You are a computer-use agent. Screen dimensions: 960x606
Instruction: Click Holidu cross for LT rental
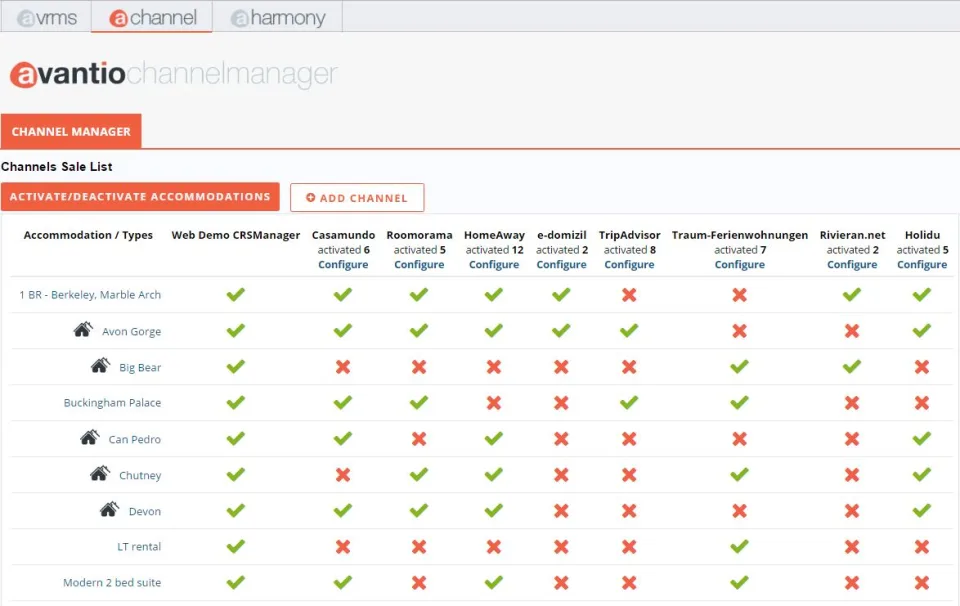pyautogui.click(x=922, y=547)
